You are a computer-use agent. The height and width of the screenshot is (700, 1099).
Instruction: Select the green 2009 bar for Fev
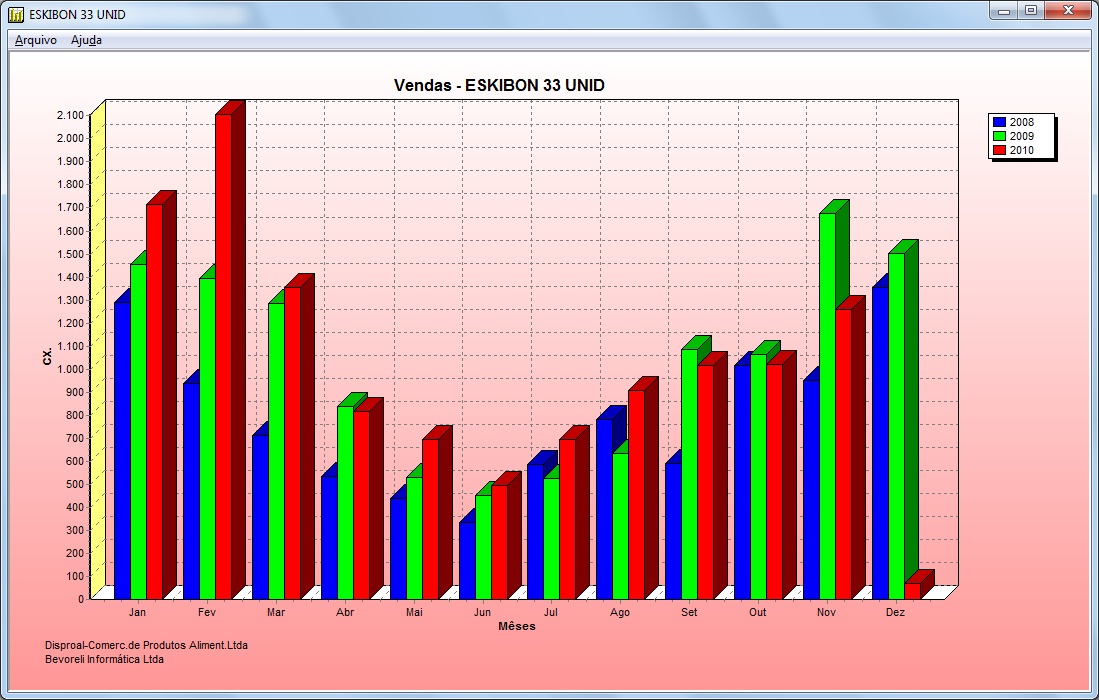(x=207, y=439)
